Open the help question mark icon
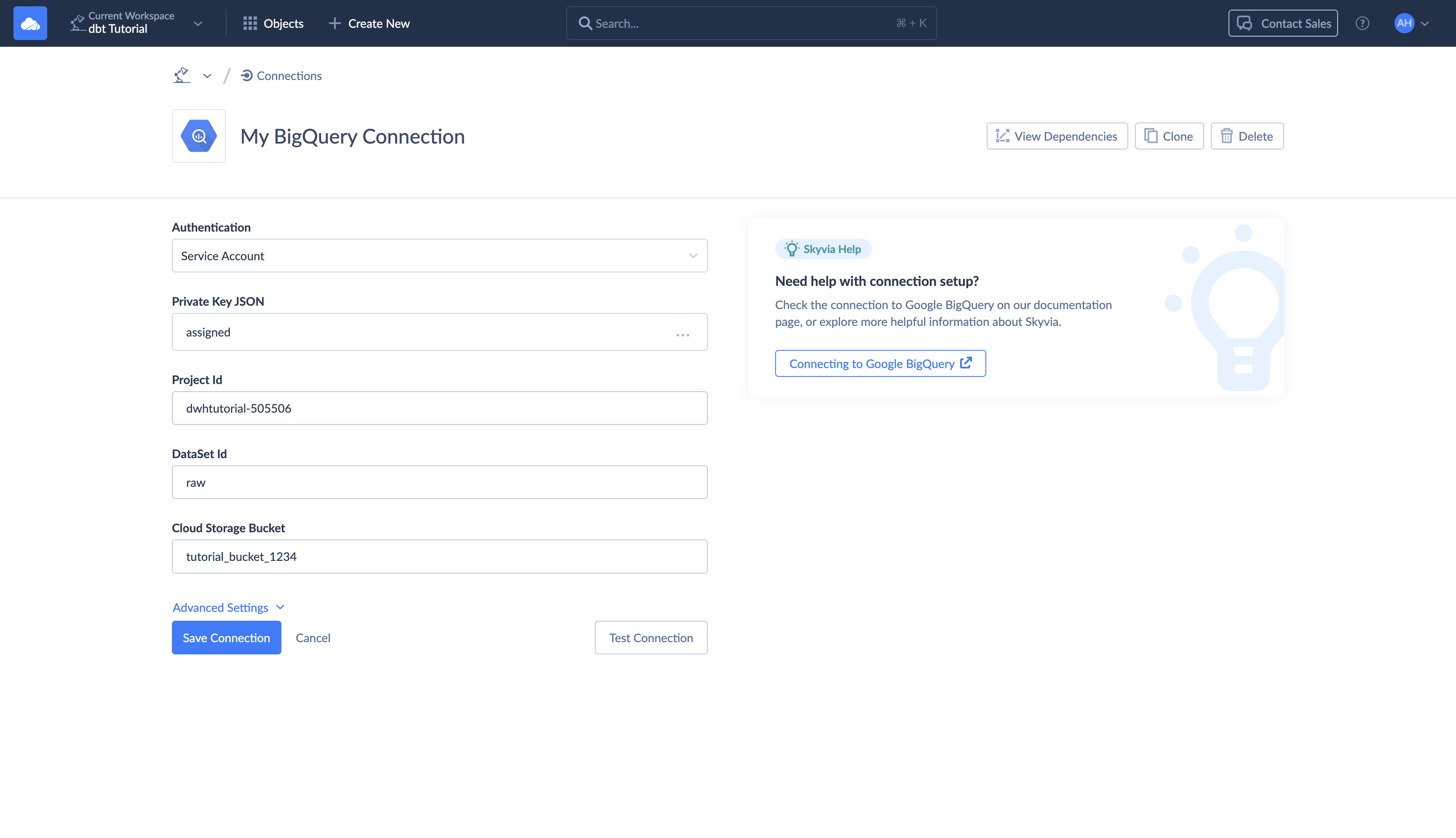This screenshot has height=838, width=1456. click(1362, 23)
